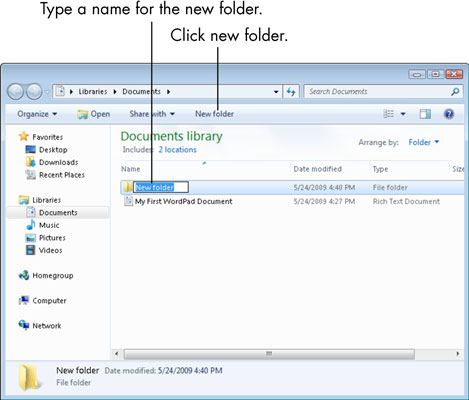Expand view options dropdown arrow
469x400 pixels.
pyautogui.click(x=403, y=114)
